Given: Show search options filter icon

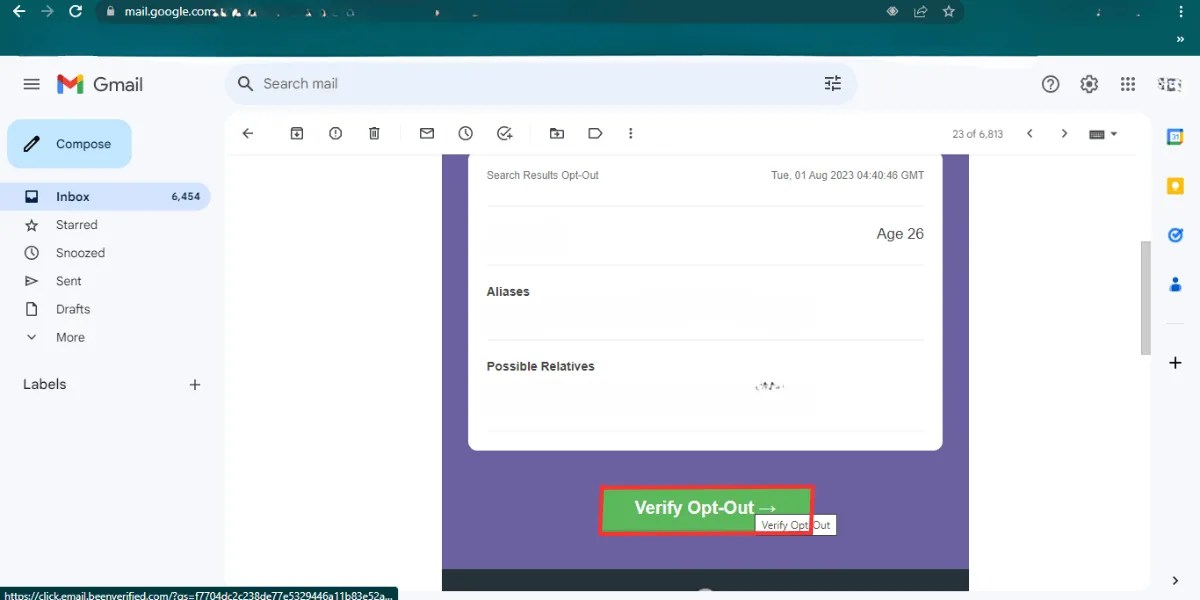Looking at the screenshot, I should point(833,84).
